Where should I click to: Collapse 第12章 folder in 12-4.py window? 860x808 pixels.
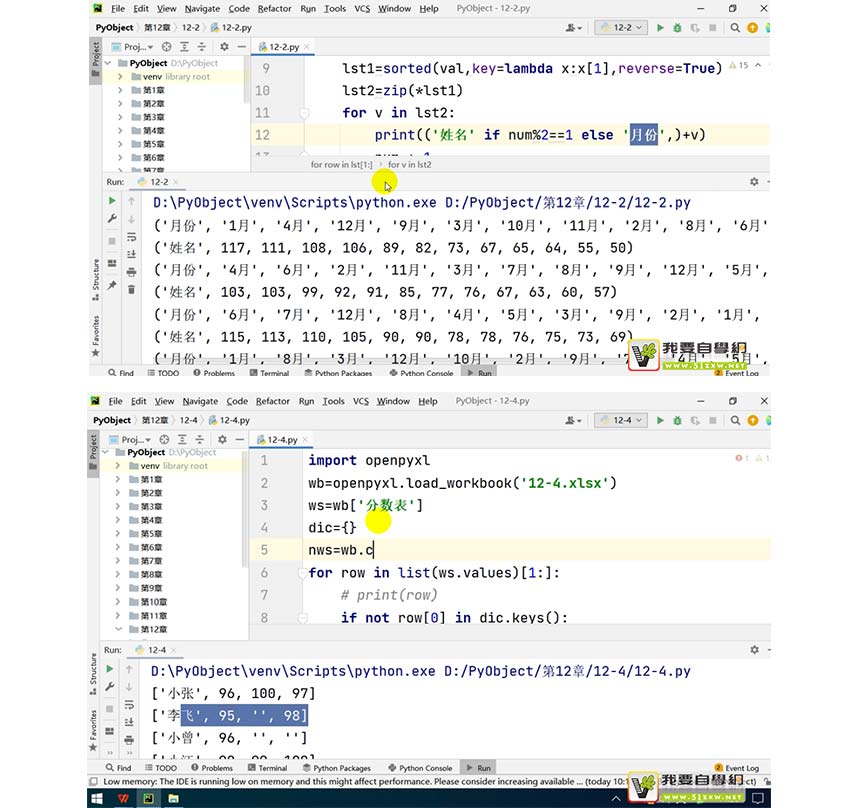coord(118,629)
